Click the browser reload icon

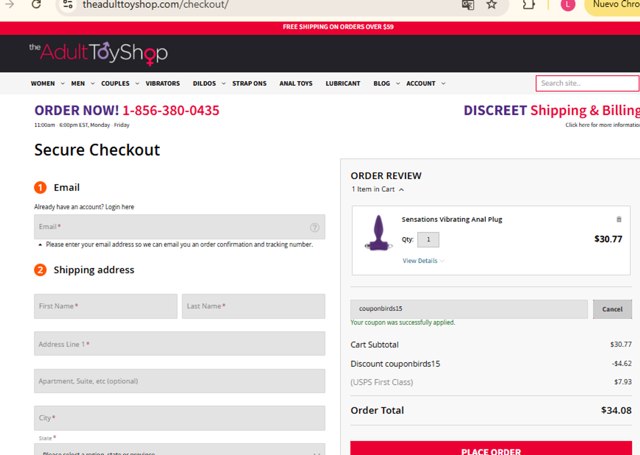36,4
